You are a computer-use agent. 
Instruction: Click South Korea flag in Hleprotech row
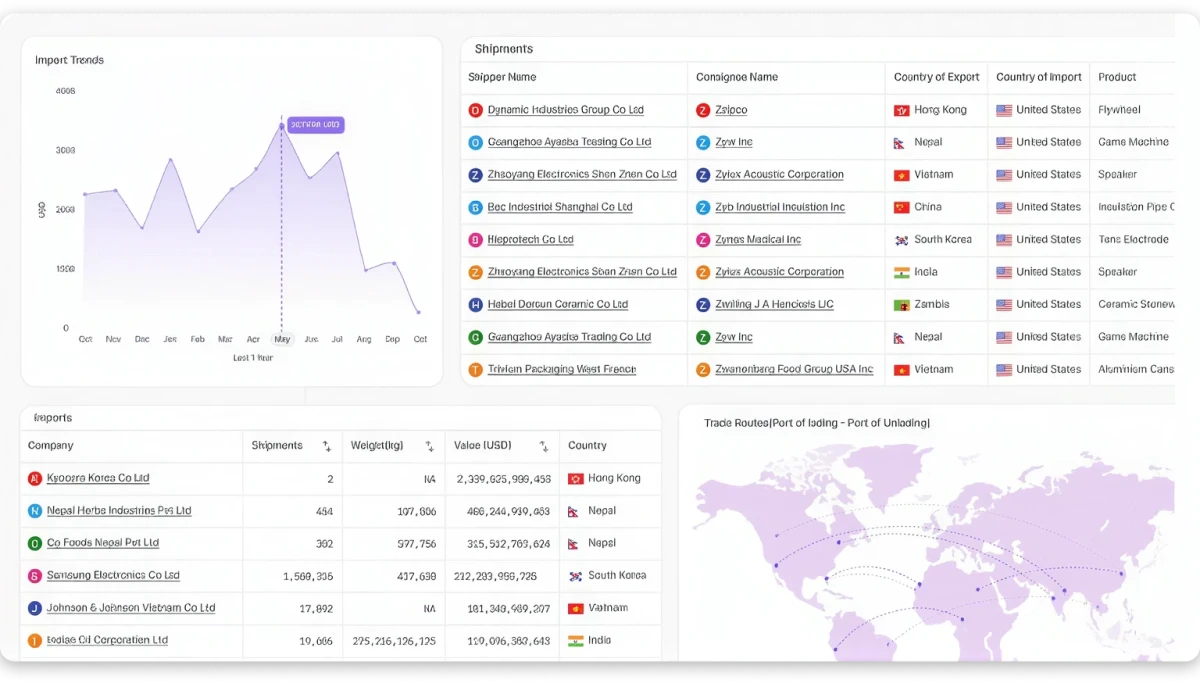(901, 240)
